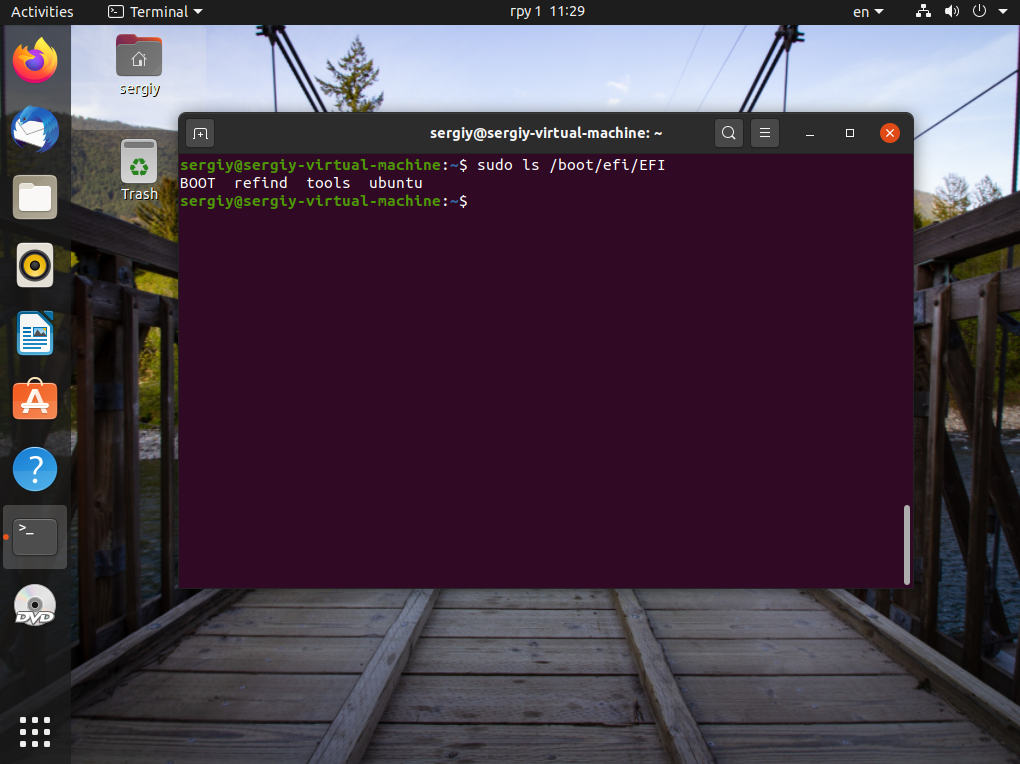Click the 'tools' directory name in output
Image resolution: width=1020 pixels, height=764 pixels.
(329, 184)
